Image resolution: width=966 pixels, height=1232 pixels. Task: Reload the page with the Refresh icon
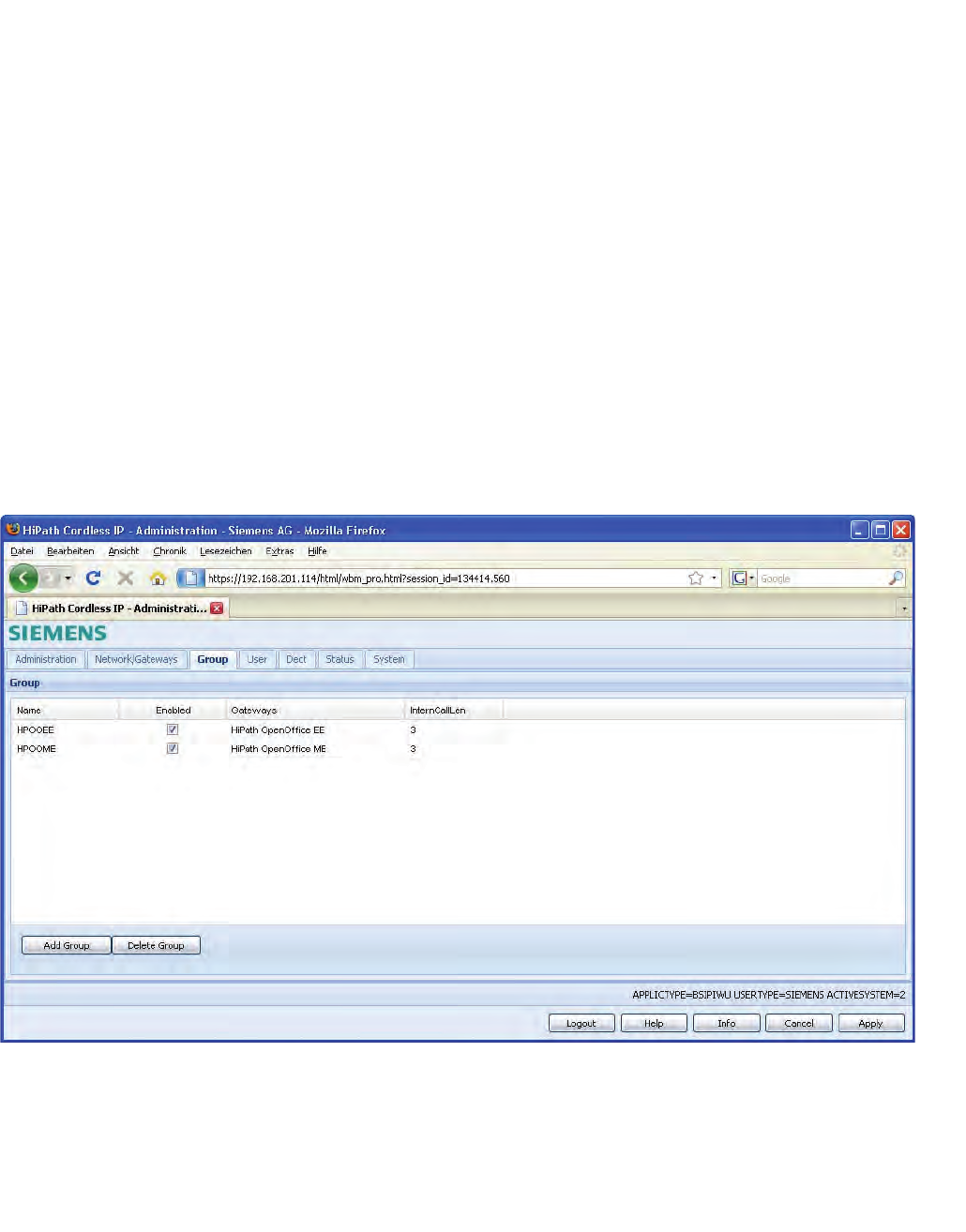point(93,578)
